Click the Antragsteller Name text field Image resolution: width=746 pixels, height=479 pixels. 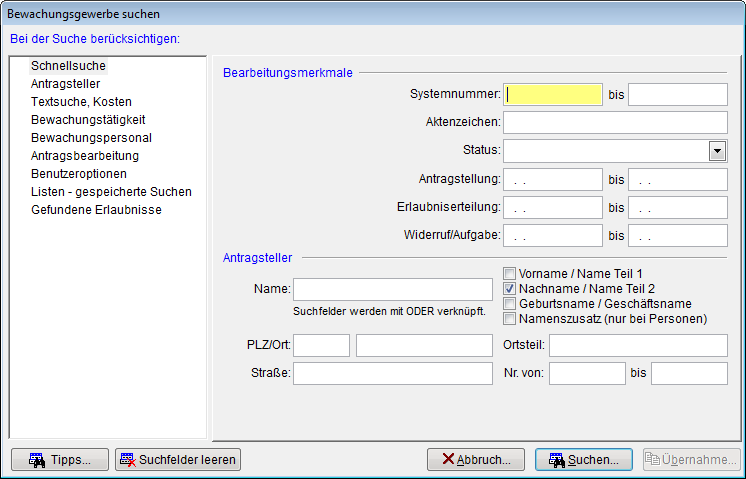coord(392,289)
